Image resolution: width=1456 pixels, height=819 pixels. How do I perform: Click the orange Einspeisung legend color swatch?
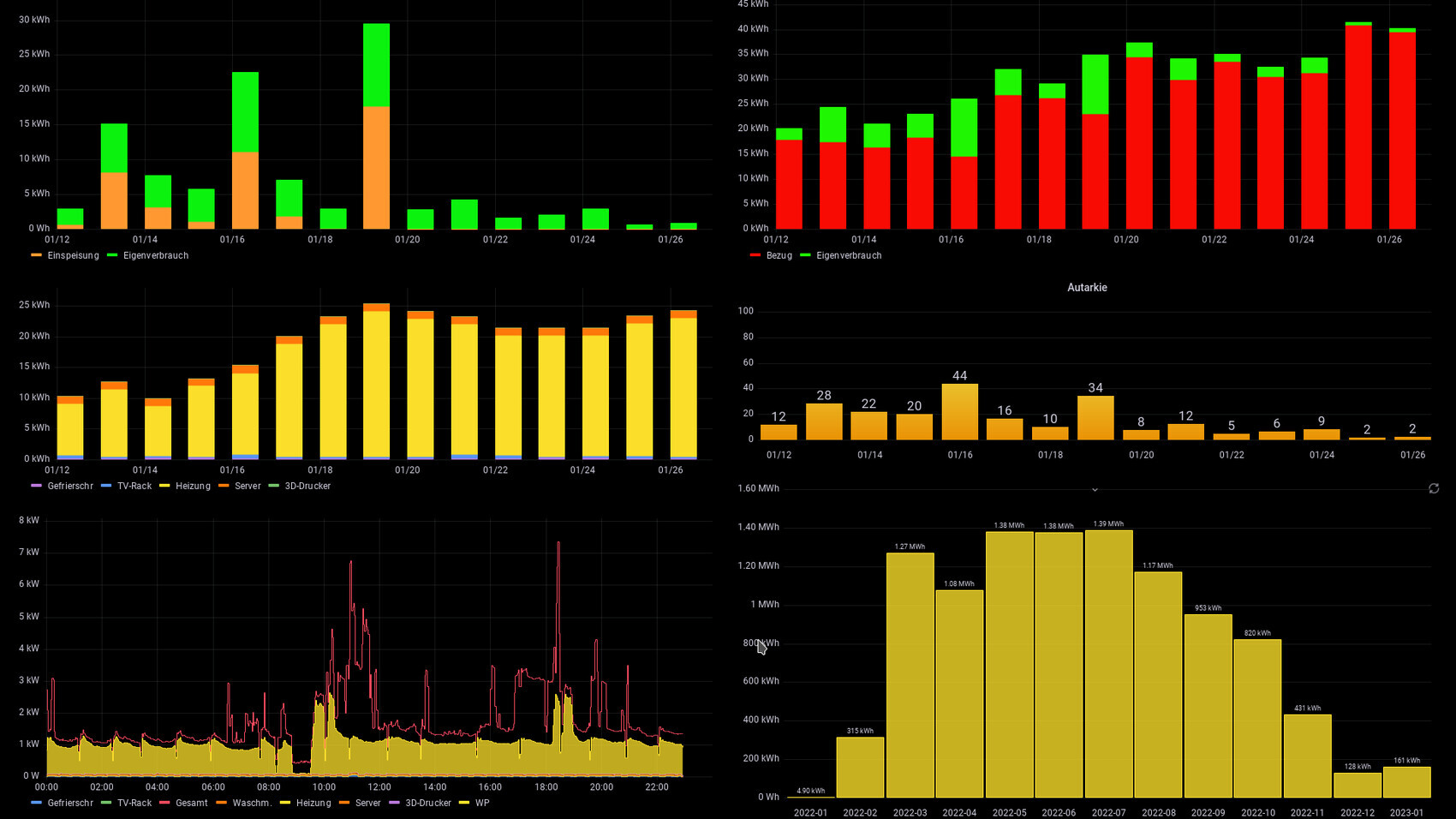click(36, 255)
